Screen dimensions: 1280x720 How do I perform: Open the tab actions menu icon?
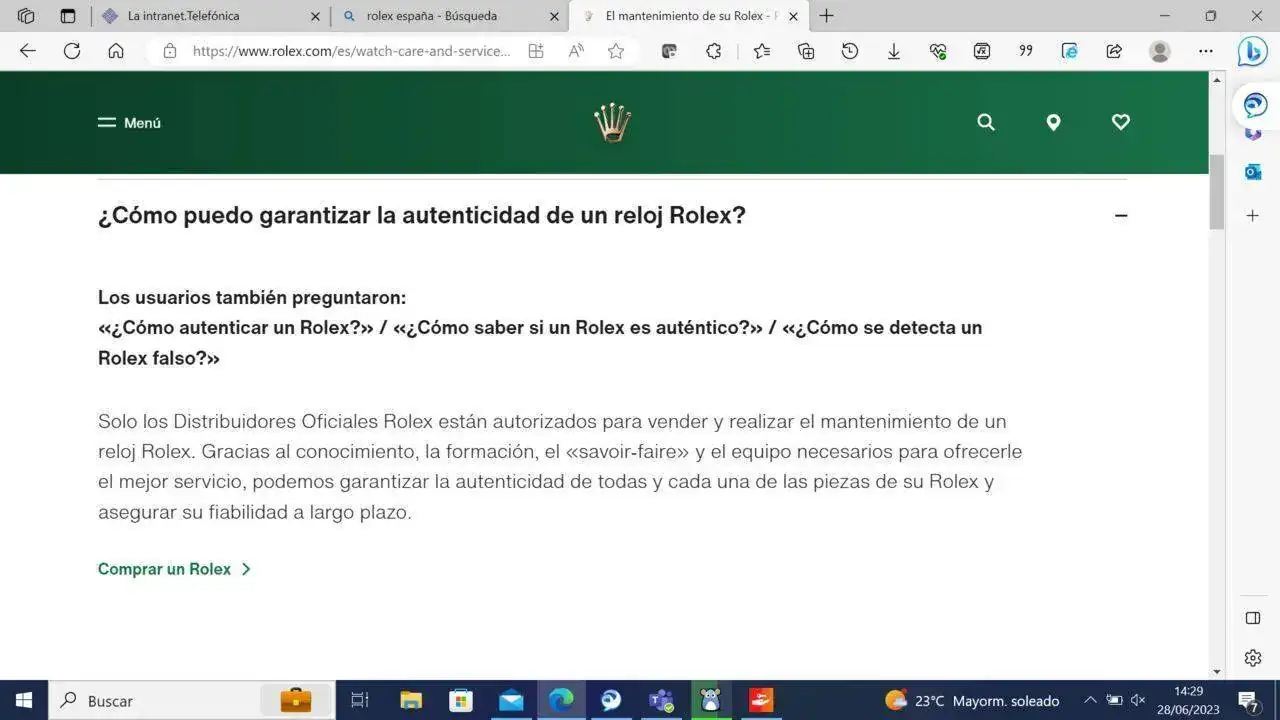[x=68, y=16]
